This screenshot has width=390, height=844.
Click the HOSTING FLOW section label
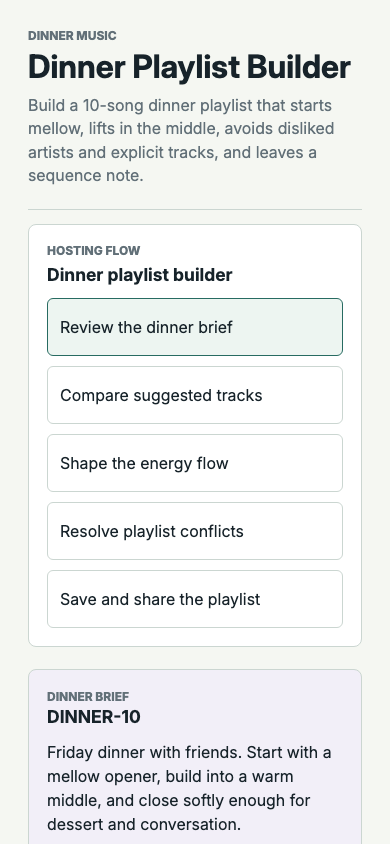(94, 250)
